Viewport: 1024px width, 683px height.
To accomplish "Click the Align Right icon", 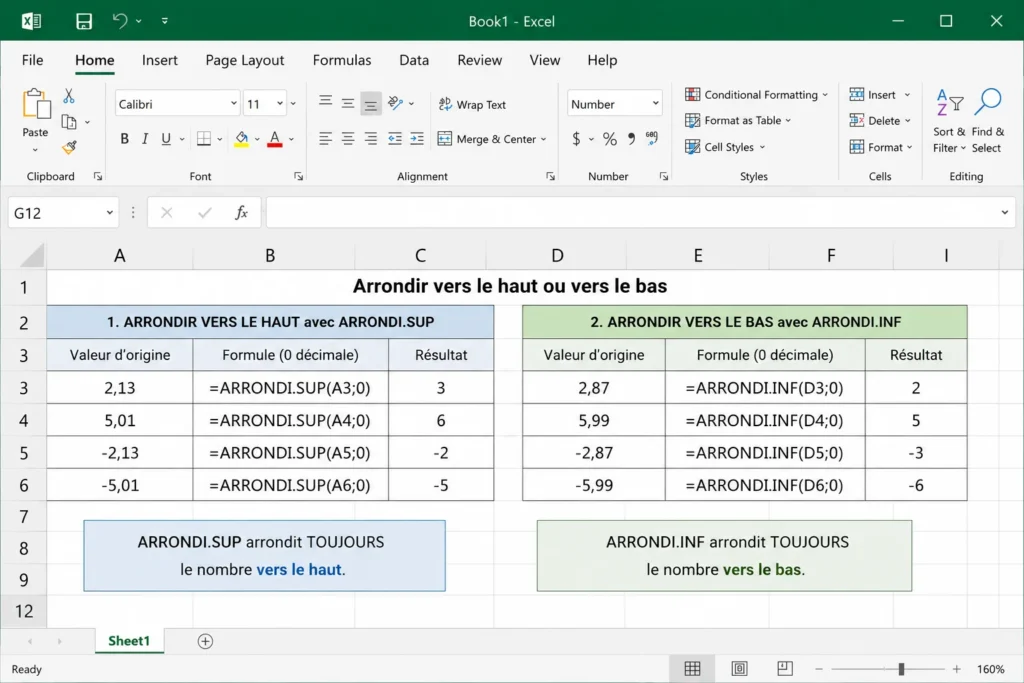I will (370, 138).
